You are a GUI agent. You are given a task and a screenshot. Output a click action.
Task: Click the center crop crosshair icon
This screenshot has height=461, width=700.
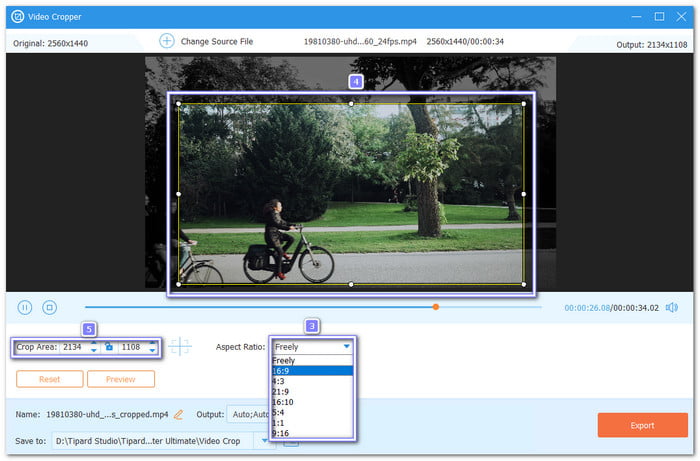point(179,346)
